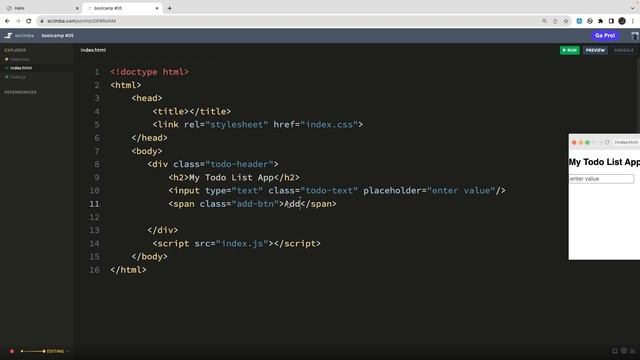Open the 'bootcamp #05' title in the header
The width and height of the screenshot is (640, 360).
(58, 36)
